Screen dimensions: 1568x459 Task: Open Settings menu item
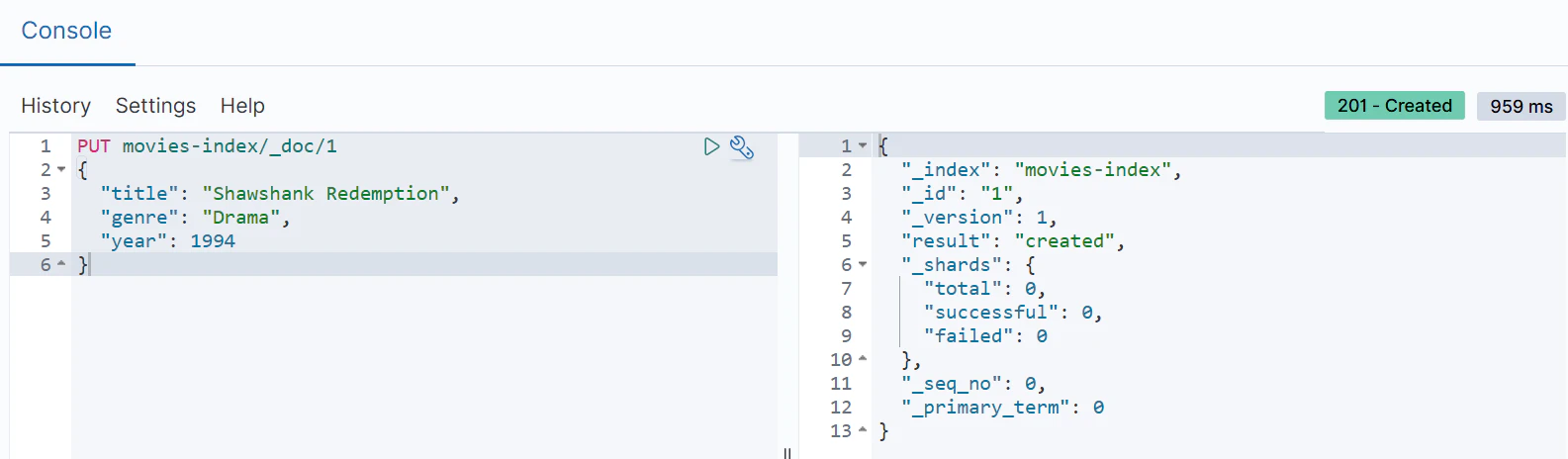155,106
